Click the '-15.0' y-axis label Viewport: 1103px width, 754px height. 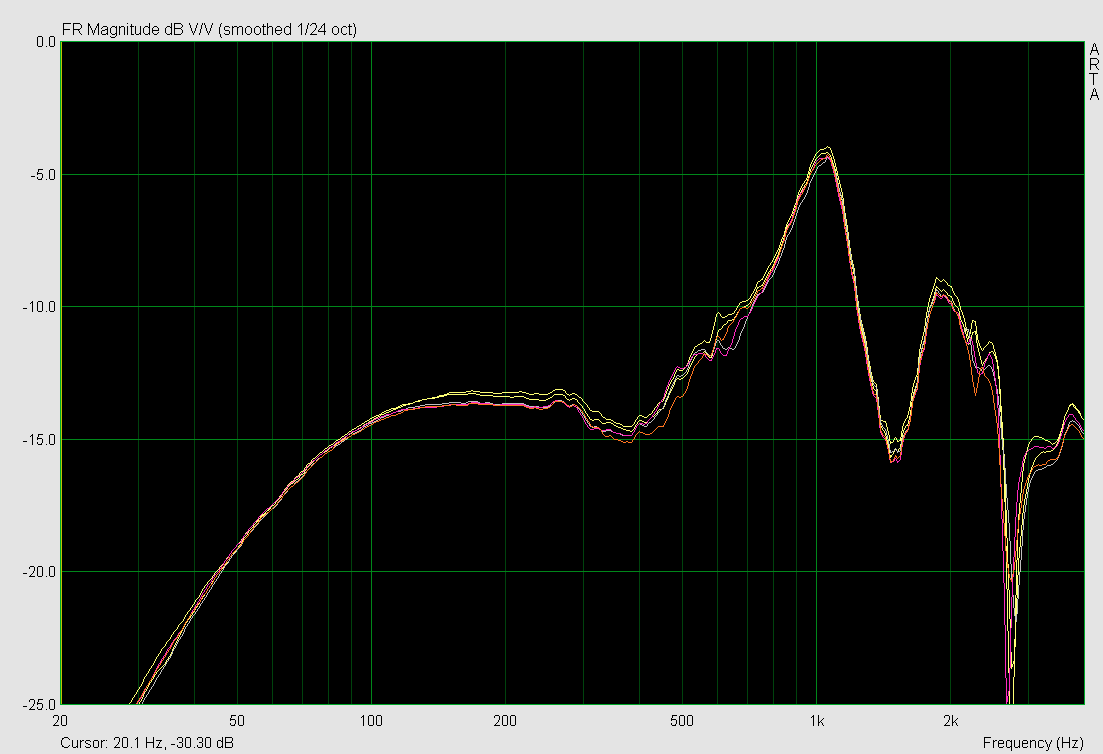tap(41, 440)
